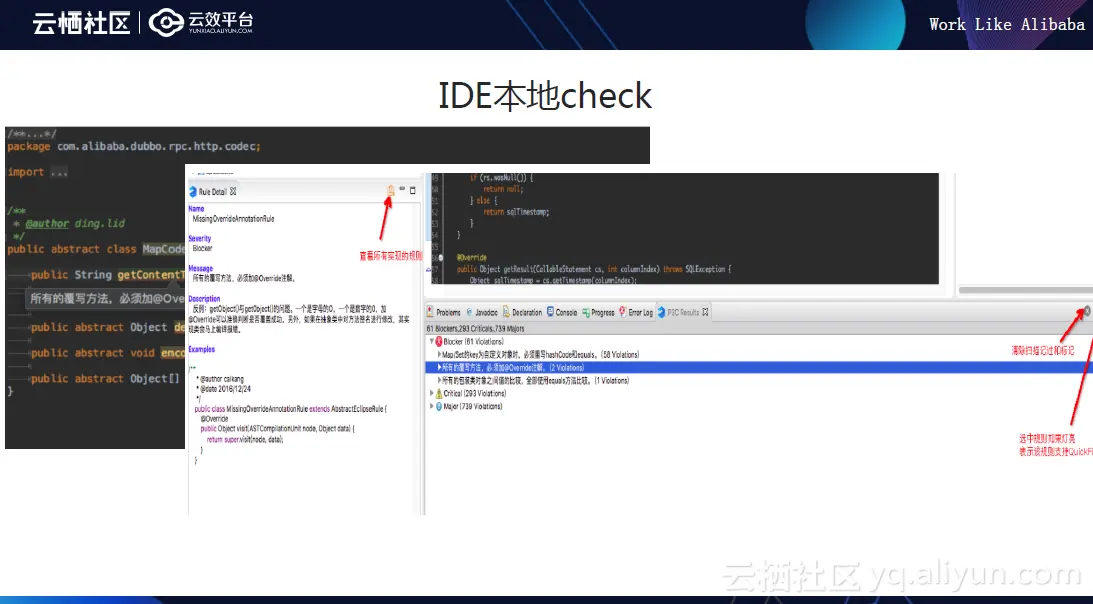Click the 'Name' heading in Rule Detail

[196, 209]
